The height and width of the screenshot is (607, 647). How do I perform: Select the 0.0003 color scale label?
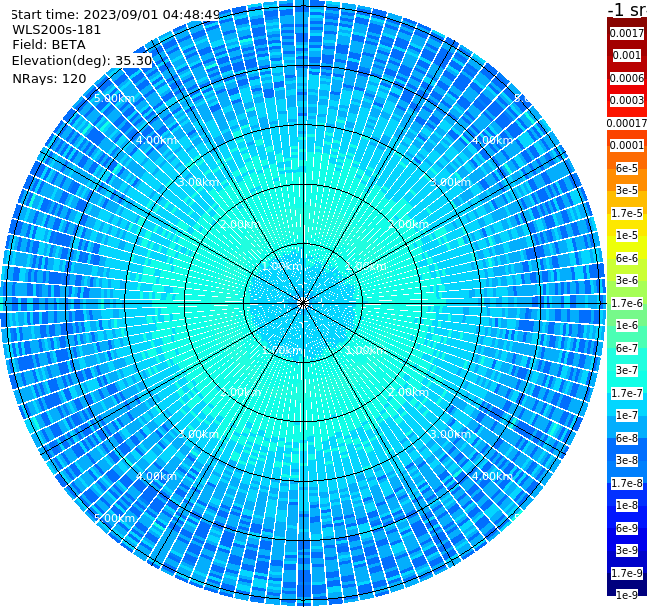pyautogui.click(x=627, y=100)
